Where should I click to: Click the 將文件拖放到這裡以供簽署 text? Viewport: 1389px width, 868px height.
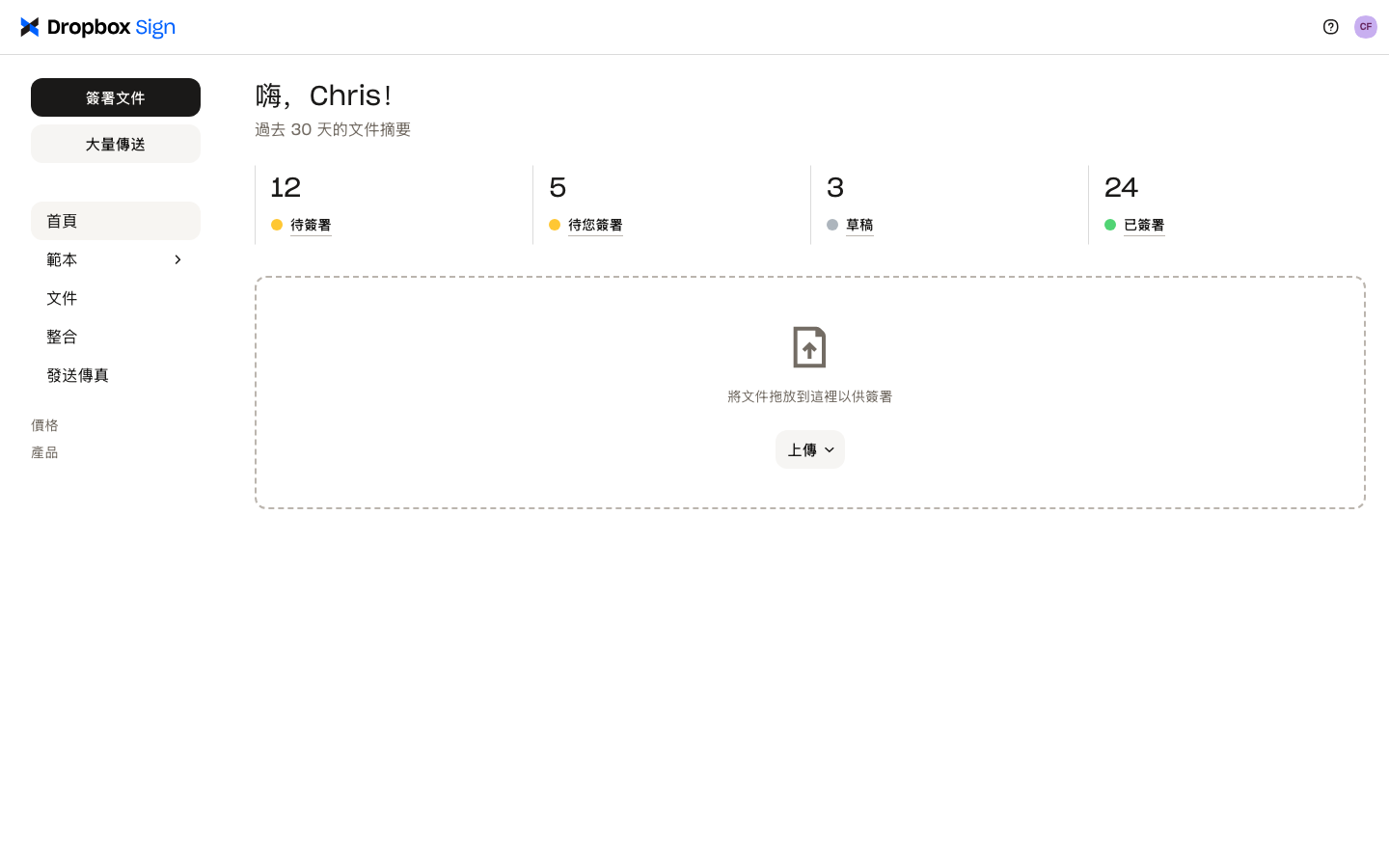[x=809, y=396]
